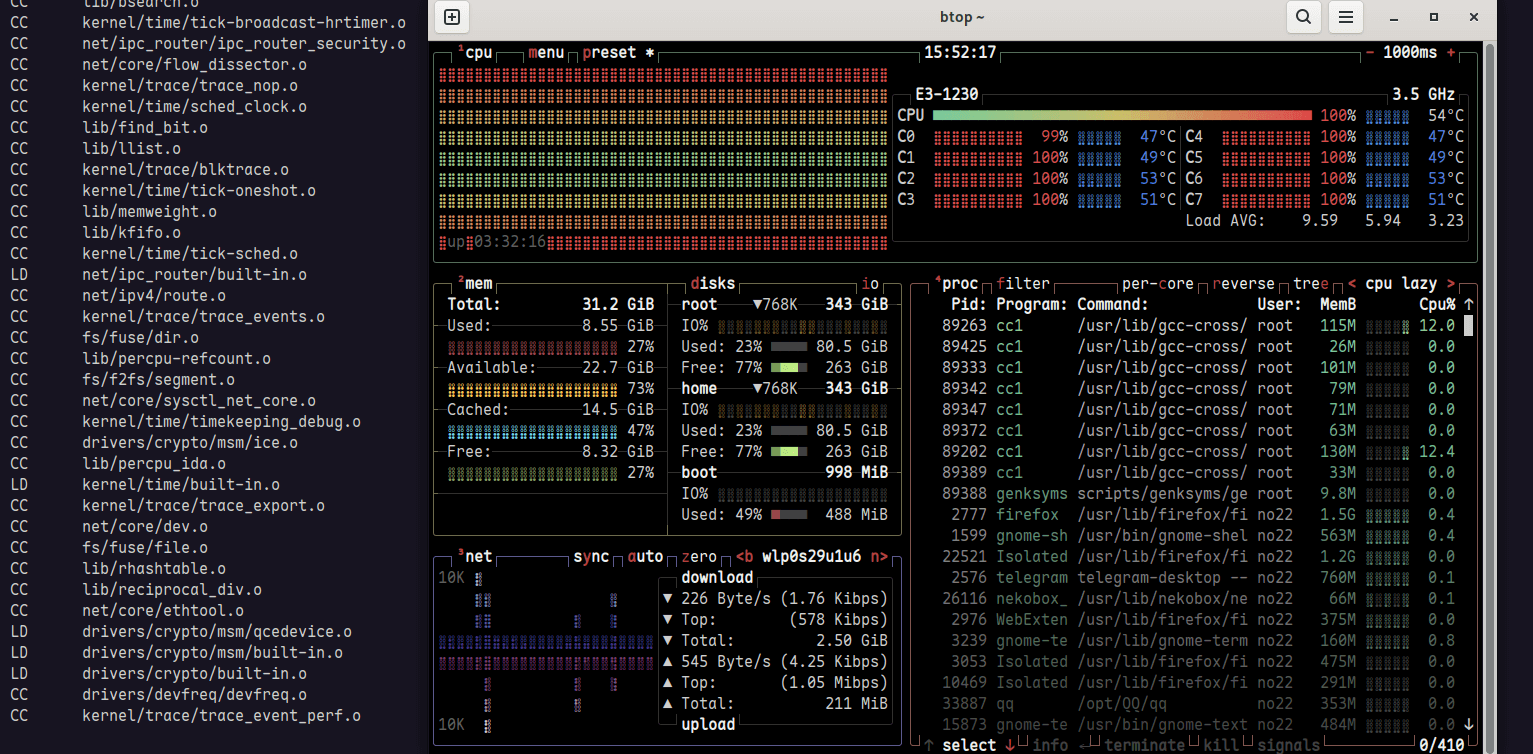Collapse the cpu panel using its numbered box
The image size is (1533, 754).
point(460,46)
